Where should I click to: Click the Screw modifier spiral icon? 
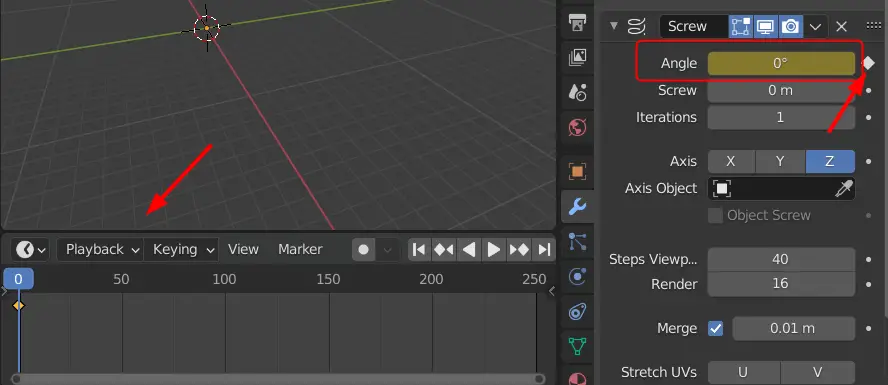pyautogui.click(x=637, y=27)
